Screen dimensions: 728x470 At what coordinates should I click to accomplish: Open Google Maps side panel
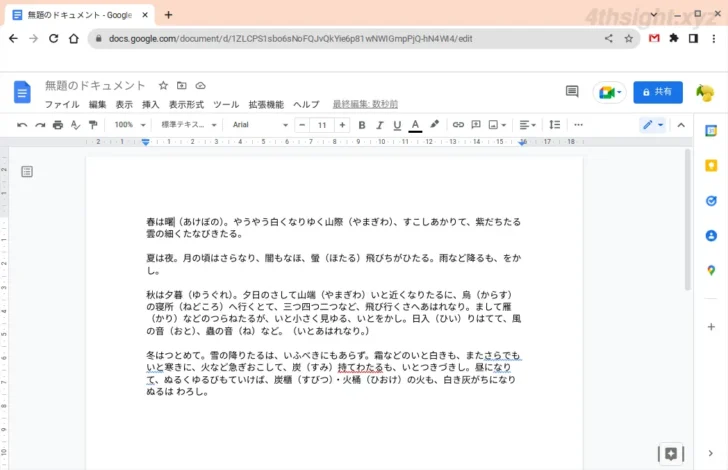711,270
